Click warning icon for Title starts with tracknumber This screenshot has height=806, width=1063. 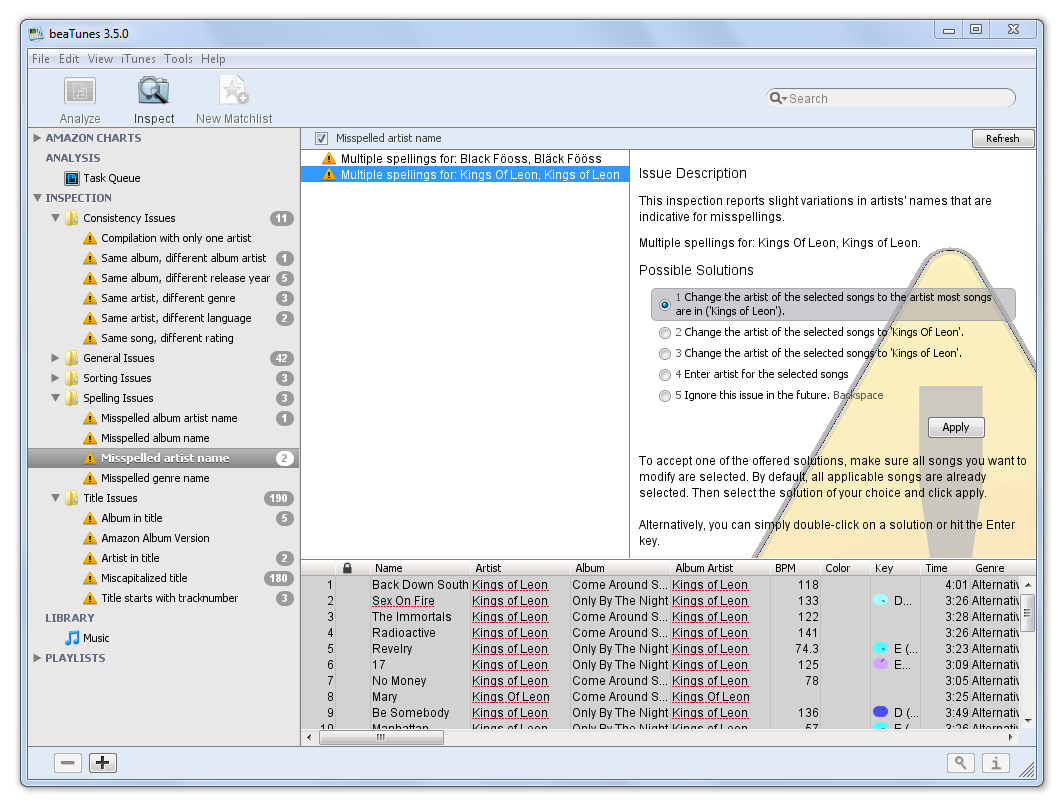(89, 599)
